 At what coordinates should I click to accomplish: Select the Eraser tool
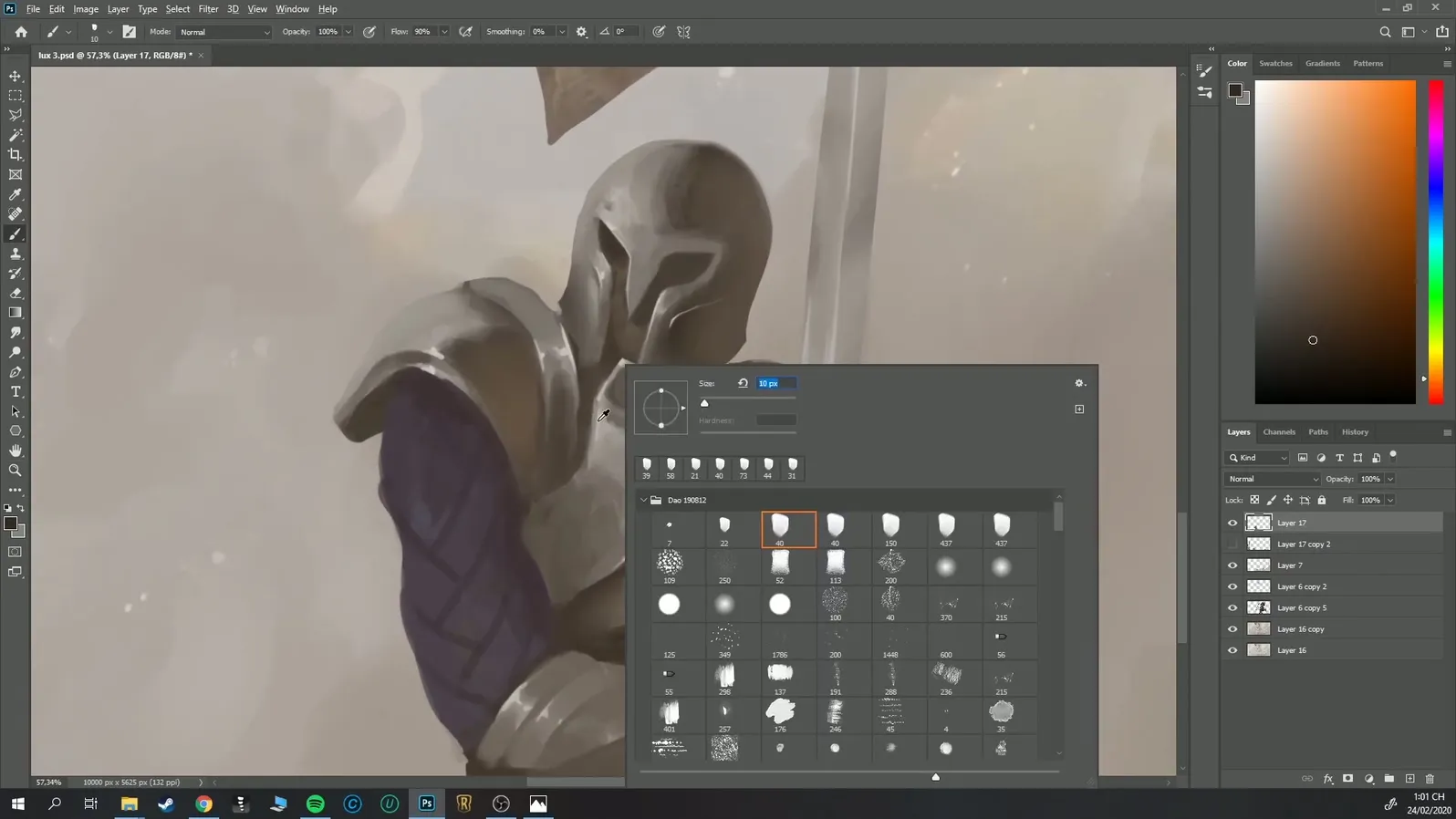click(16, 294)
